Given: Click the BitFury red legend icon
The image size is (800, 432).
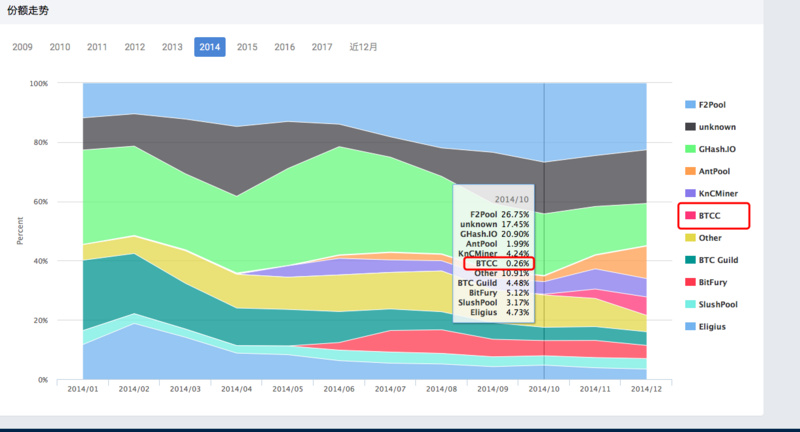Looking at the screenshot, I should pos(690,281).
